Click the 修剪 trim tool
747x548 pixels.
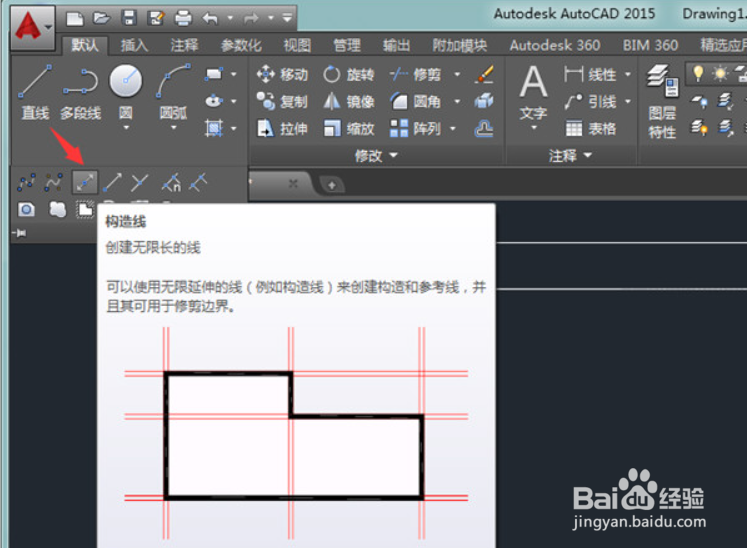click(415, 74)
